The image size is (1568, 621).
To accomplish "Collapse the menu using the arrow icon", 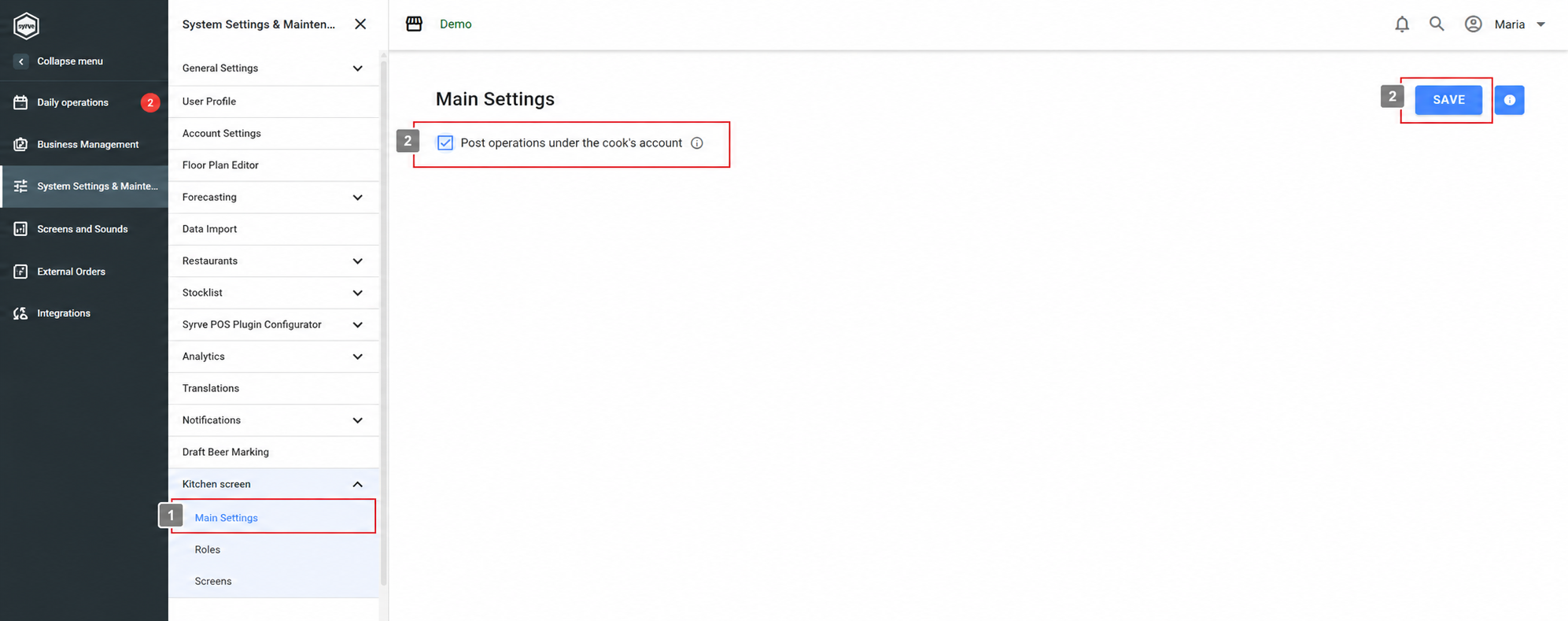I will (21, 61).
